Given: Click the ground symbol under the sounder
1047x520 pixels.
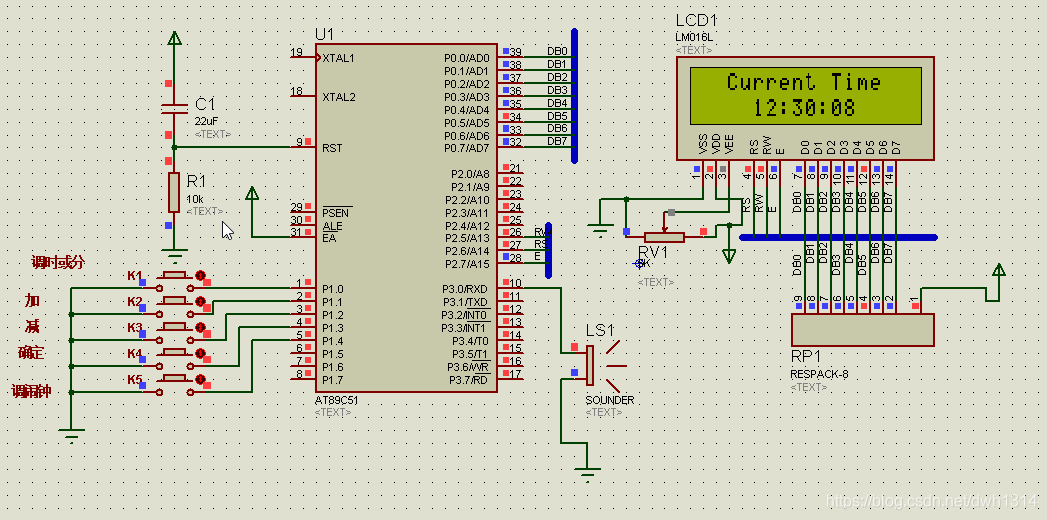Looking at the screenshot, I should pos(587,475).
